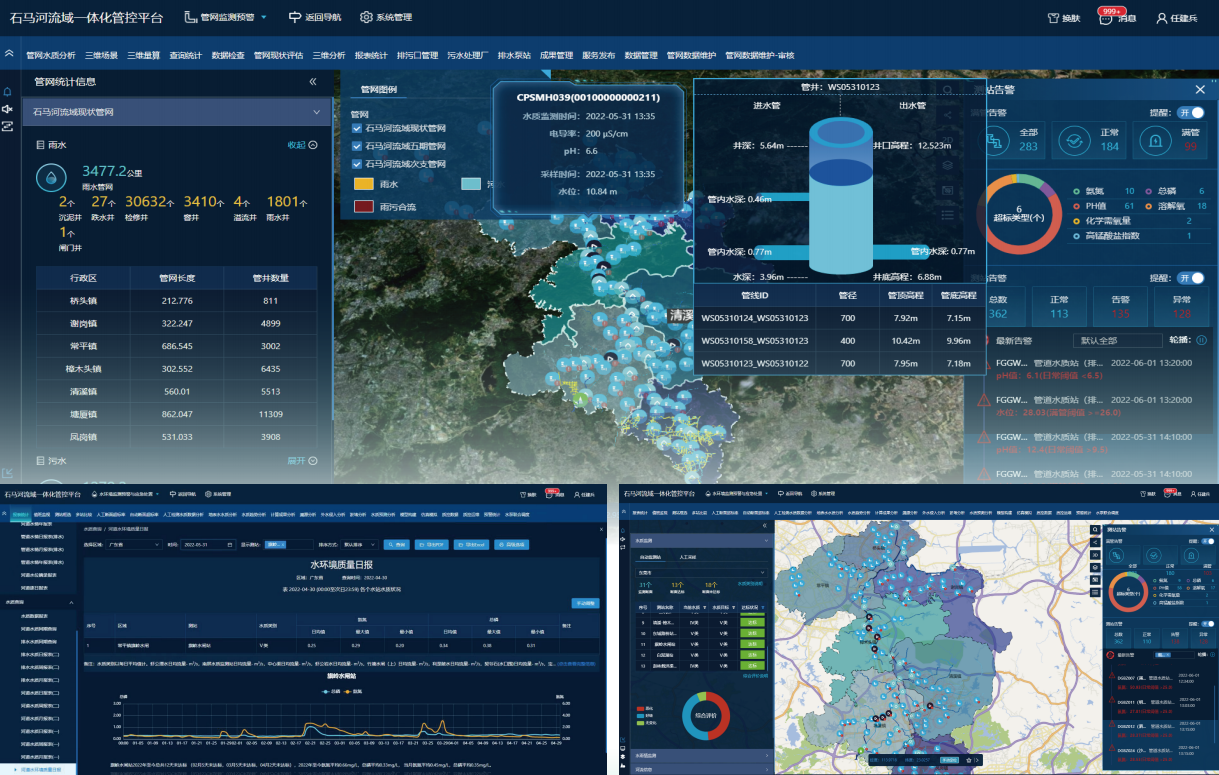Open the 消息 messages with 999+ badge
Image resolution: width=1219 pixels, height=775 pixels.
(x=1106, y=17)
